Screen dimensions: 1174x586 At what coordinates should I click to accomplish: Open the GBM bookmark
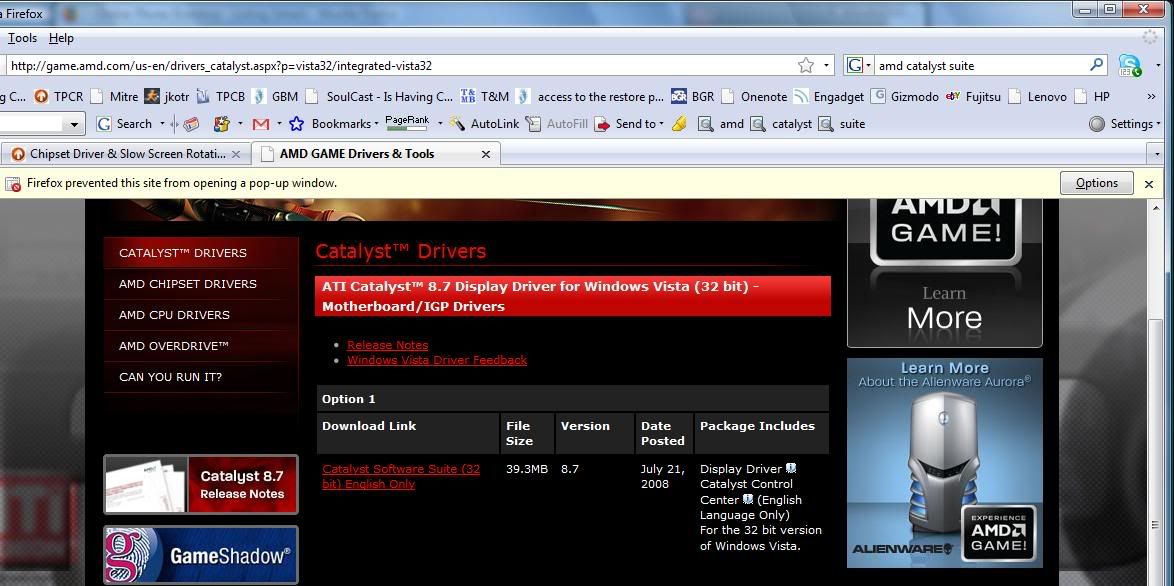tap(276, 97)
